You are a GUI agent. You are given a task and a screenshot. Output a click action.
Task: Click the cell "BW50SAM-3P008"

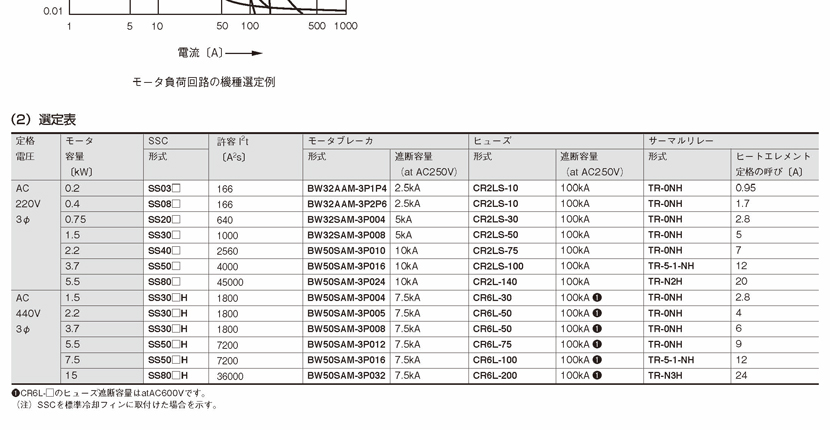pyautogui.click(x=346, y=329)
